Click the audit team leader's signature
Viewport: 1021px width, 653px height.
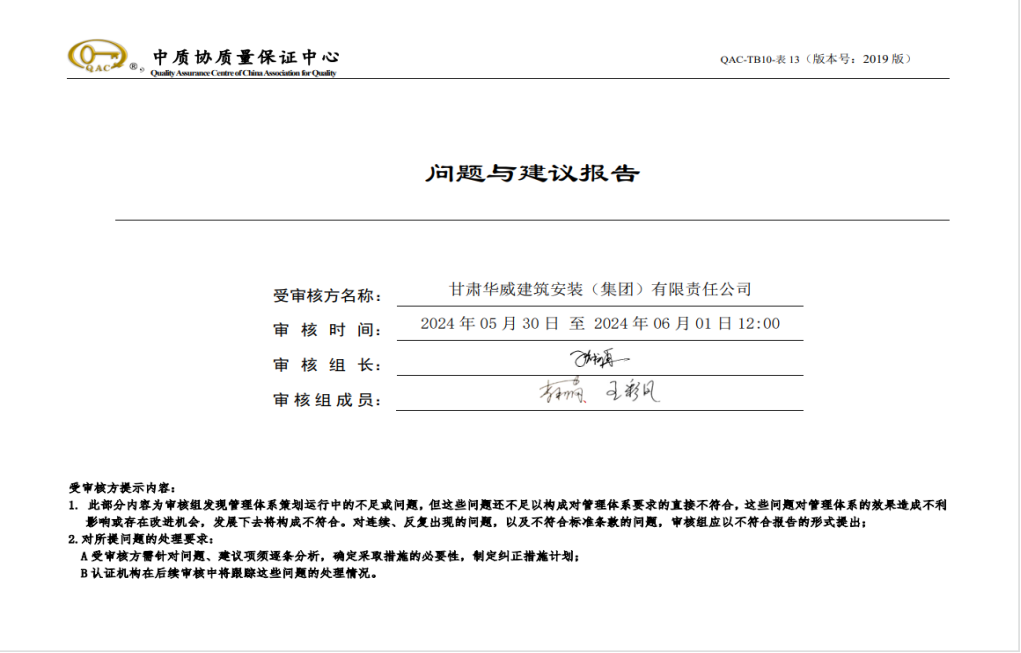click(x=600, y=358)
